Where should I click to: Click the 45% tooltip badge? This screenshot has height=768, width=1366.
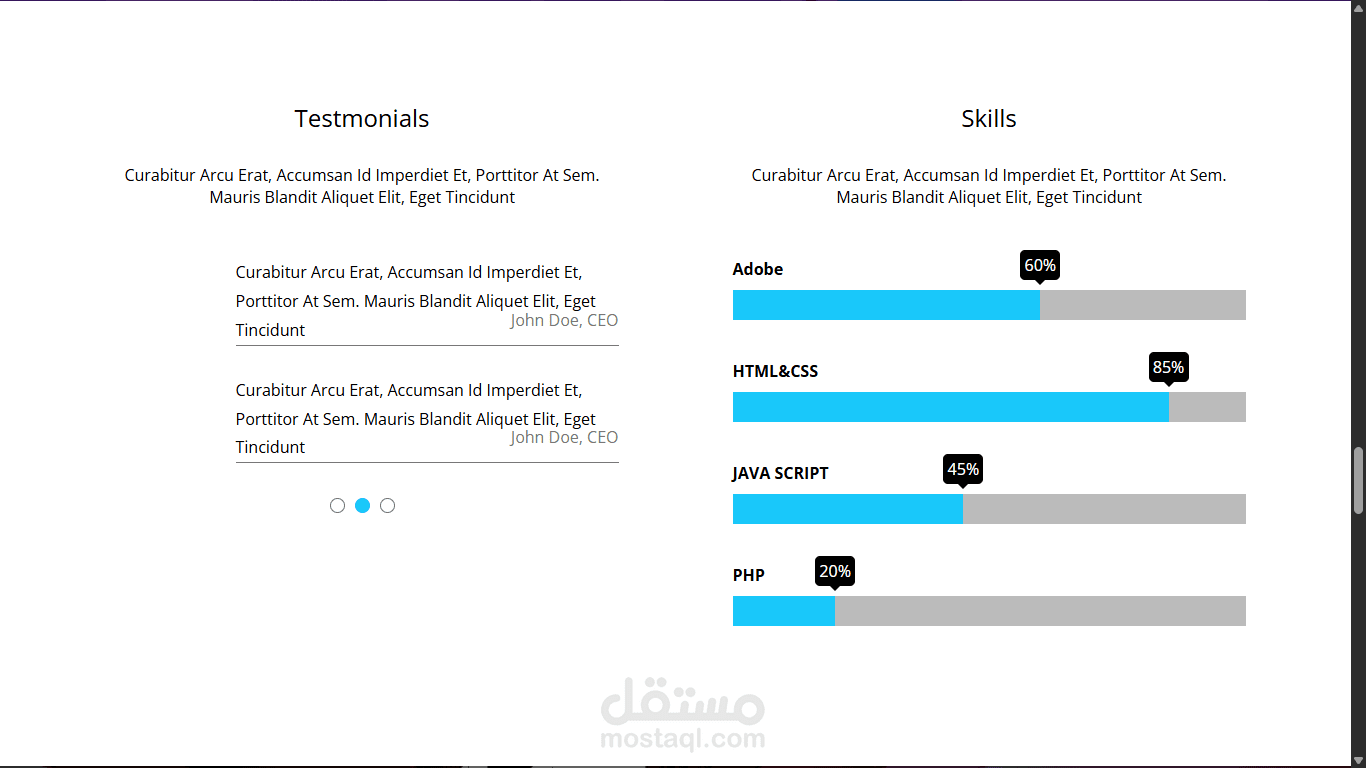point(962,469)
